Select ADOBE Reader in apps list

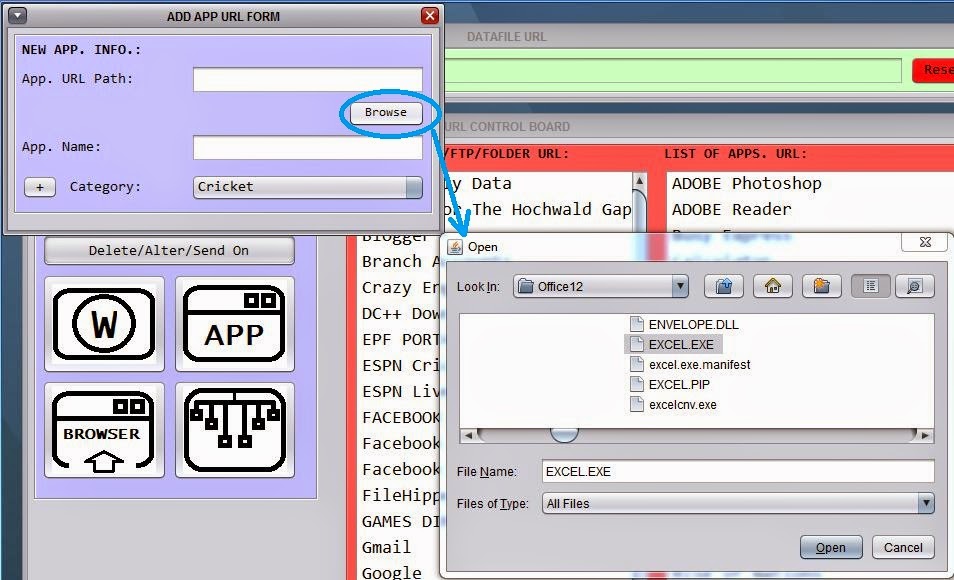point(731,209)
